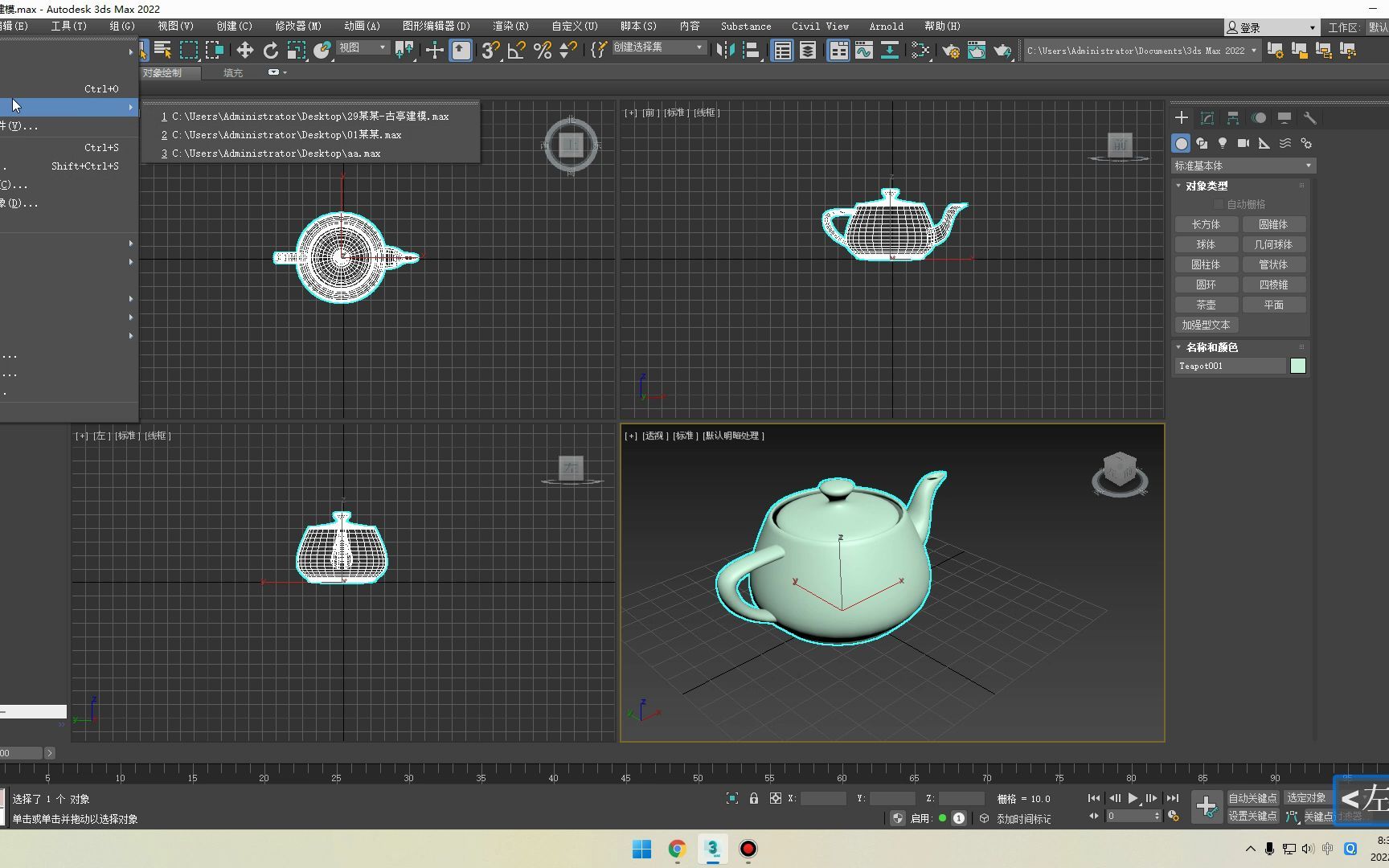Open the 标准基本体 dropdown
1389x868 pixels.
1242,165
